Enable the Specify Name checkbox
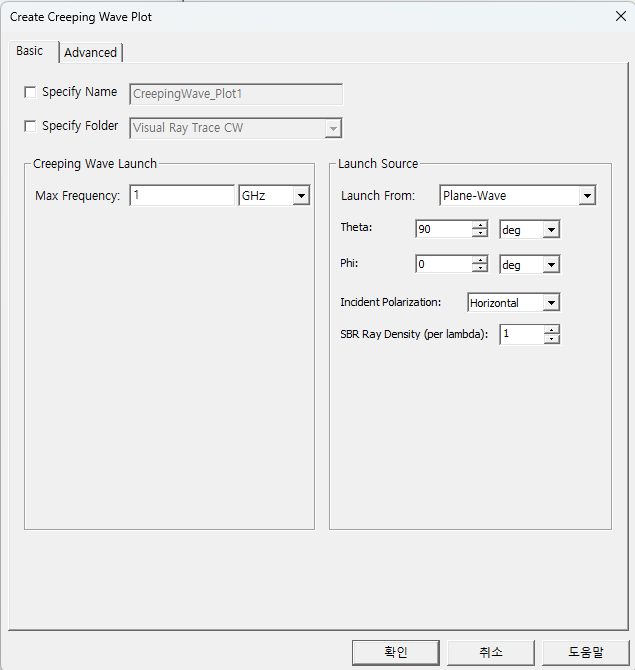The image size is (635, 670). 30,92
